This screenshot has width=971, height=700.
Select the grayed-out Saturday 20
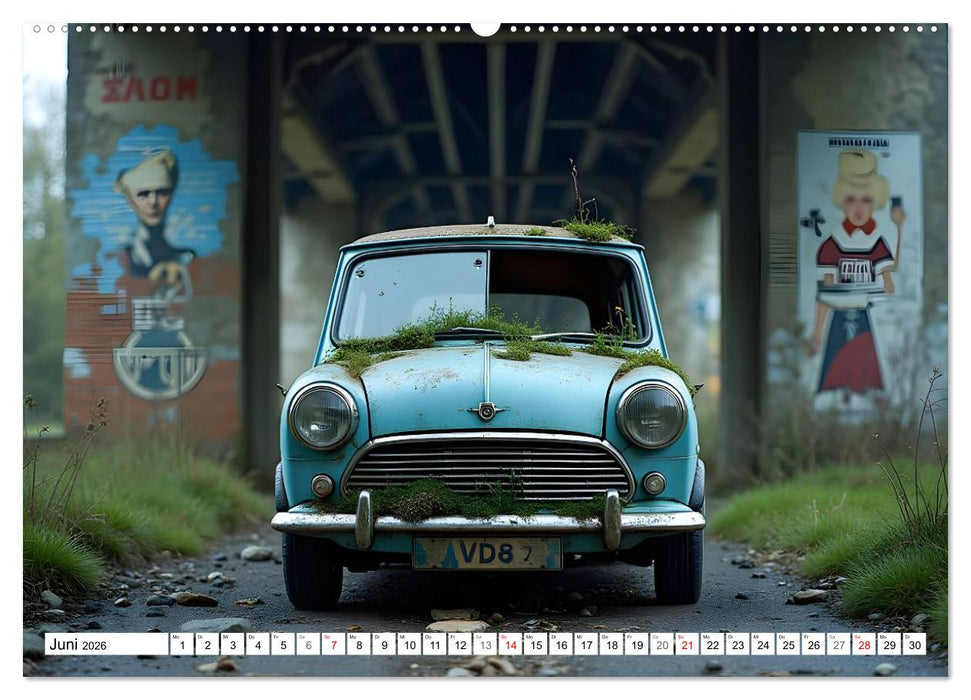662,648
